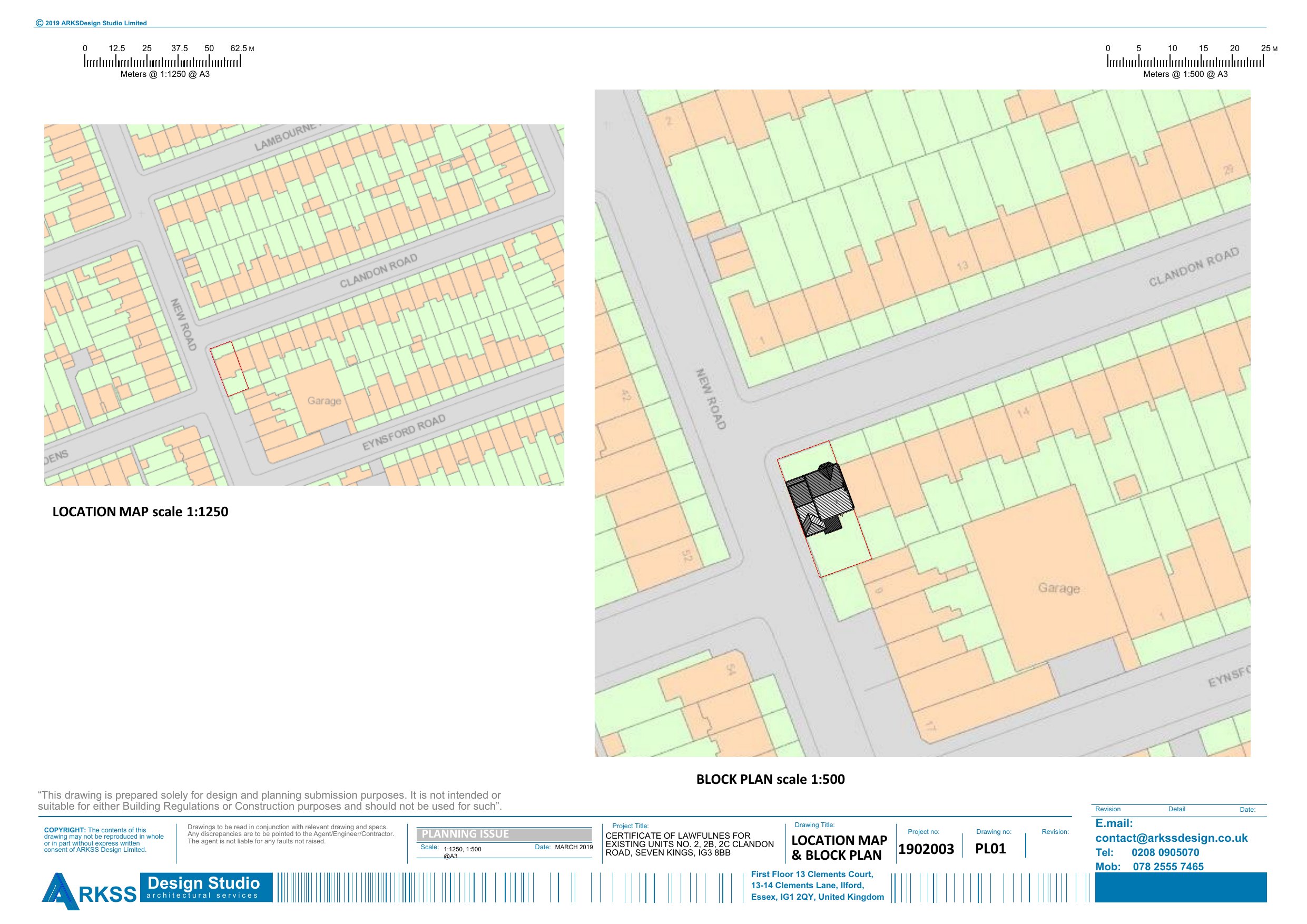Click the 1:1250 scale bar ruler
The image size is (1307, 924).
point(162,62)
